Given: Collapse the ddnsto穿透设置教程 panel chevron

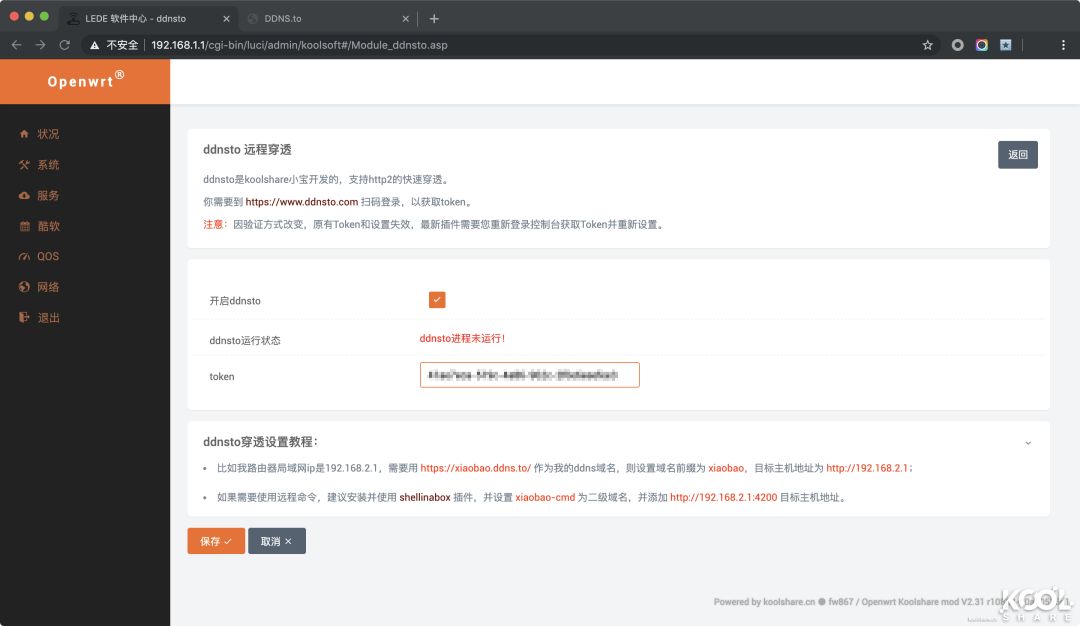Looking at the screenshot, I should coord(1029,441).
